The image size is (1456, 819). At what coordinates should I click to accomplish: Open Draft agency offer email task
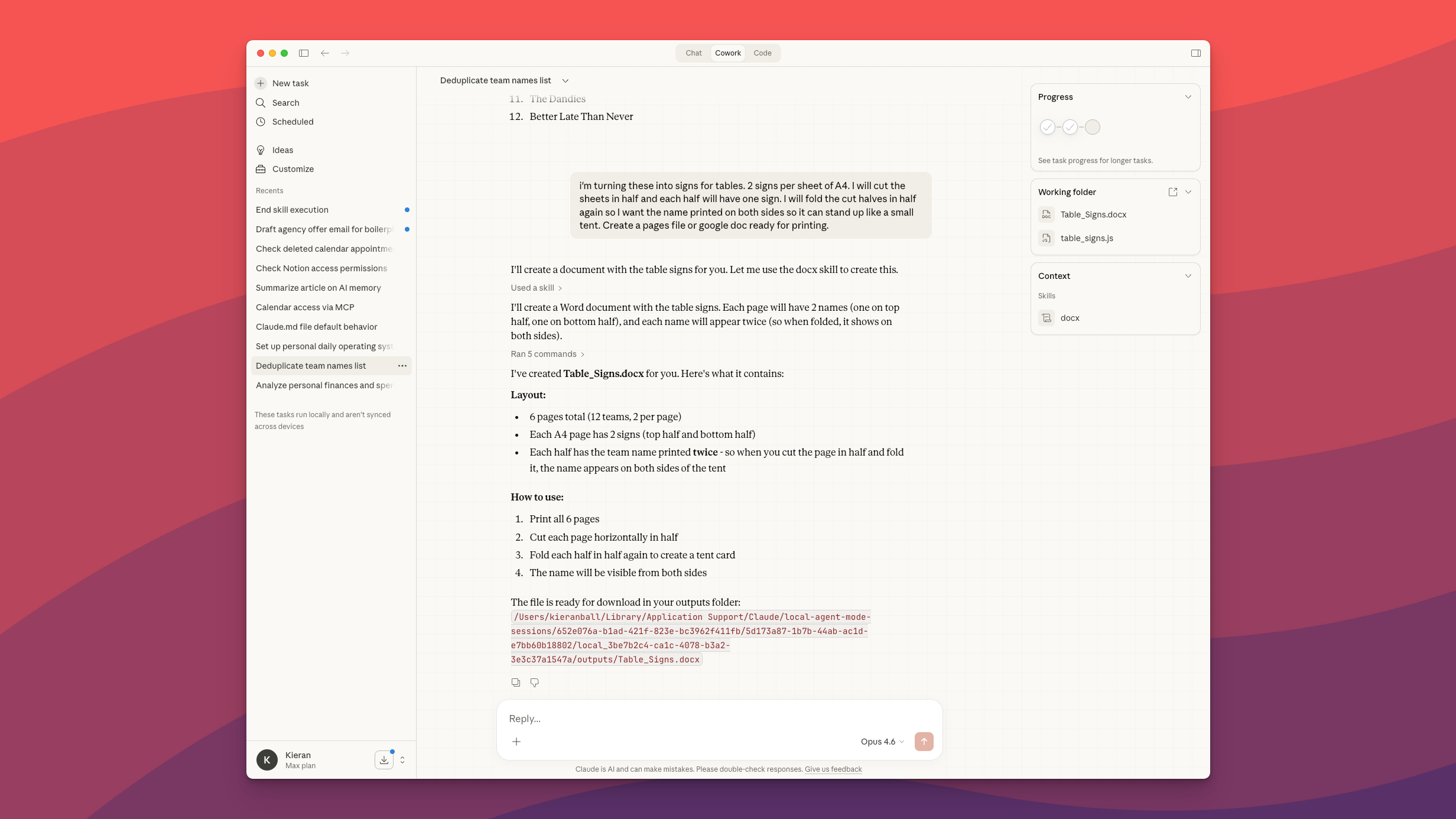pyautogui.click(x=331, y=229)
